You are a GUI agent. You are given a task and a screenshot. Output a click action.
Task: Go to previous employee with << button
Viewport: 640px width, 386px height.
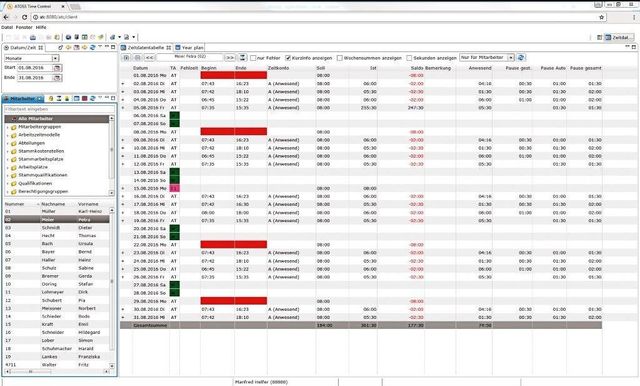[150, 58]
